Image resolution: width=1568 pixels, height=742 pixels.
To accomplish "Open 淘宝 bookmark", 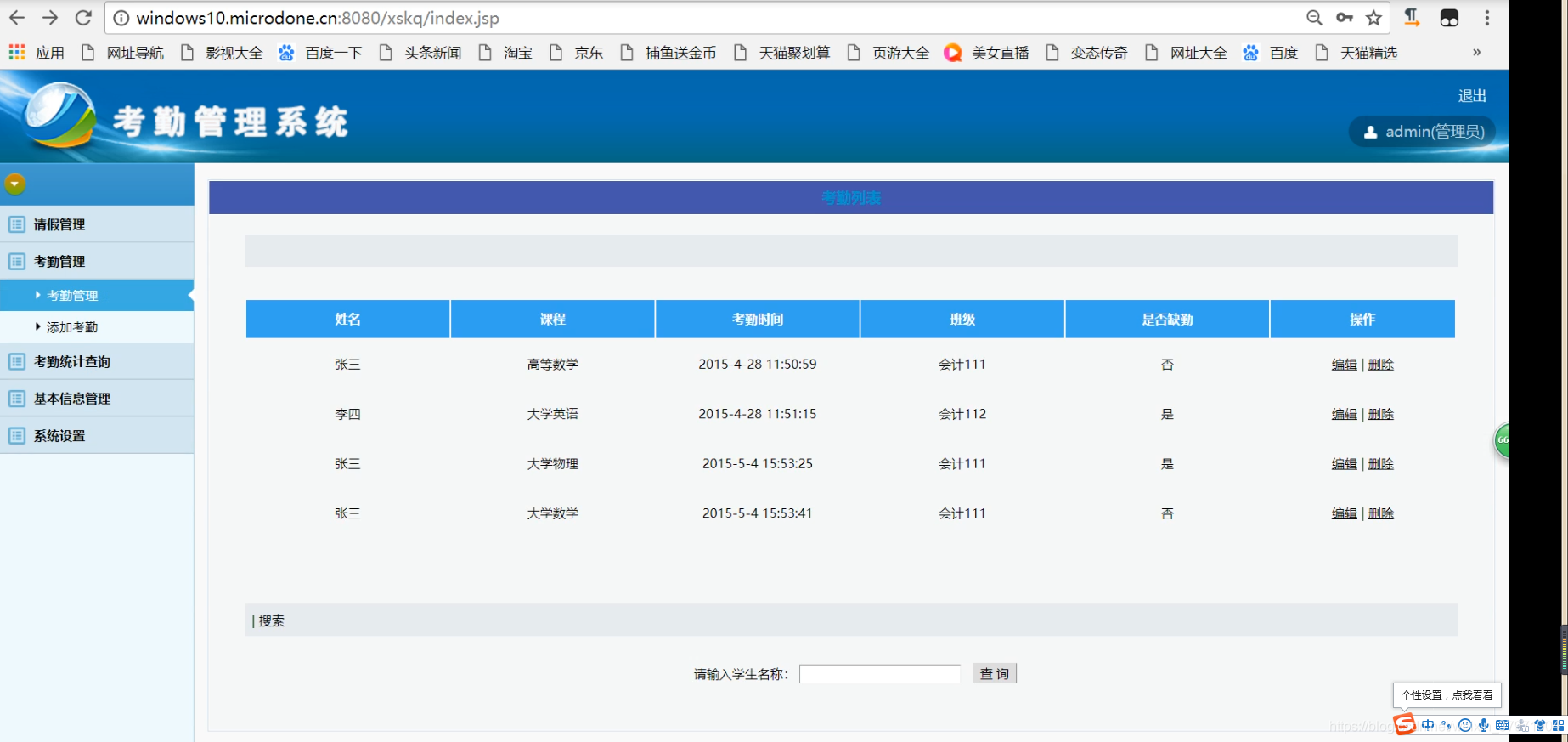I will tap(505, 53).
